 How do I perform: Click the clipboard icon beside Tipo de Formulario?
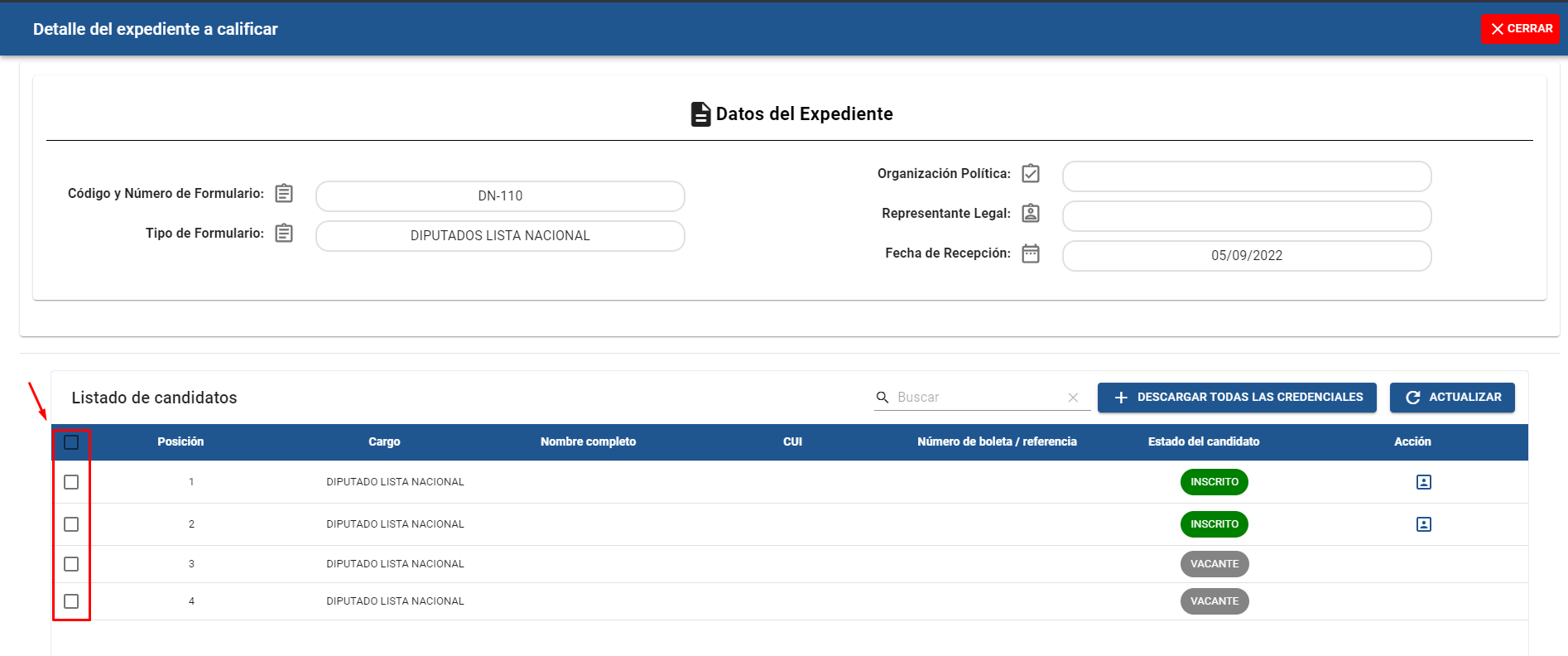pos(284,233)
